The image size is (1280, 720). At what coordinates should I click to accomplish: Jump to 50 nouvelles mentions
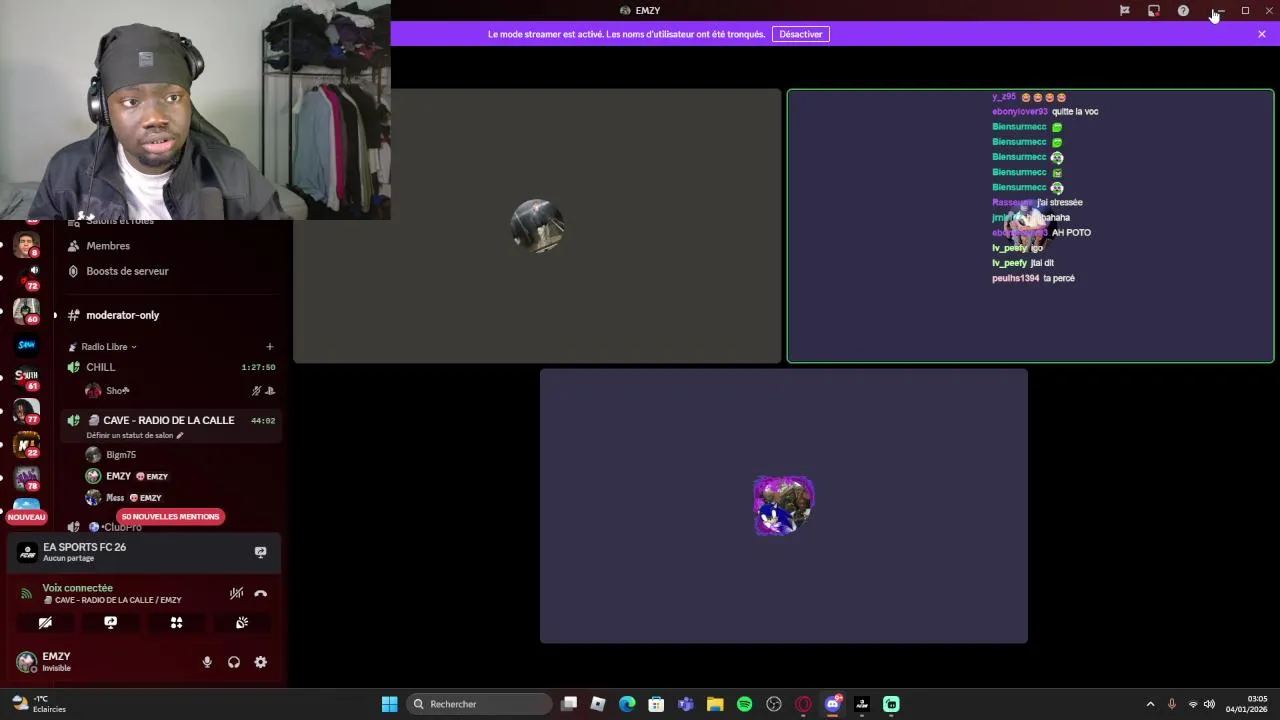170,517
